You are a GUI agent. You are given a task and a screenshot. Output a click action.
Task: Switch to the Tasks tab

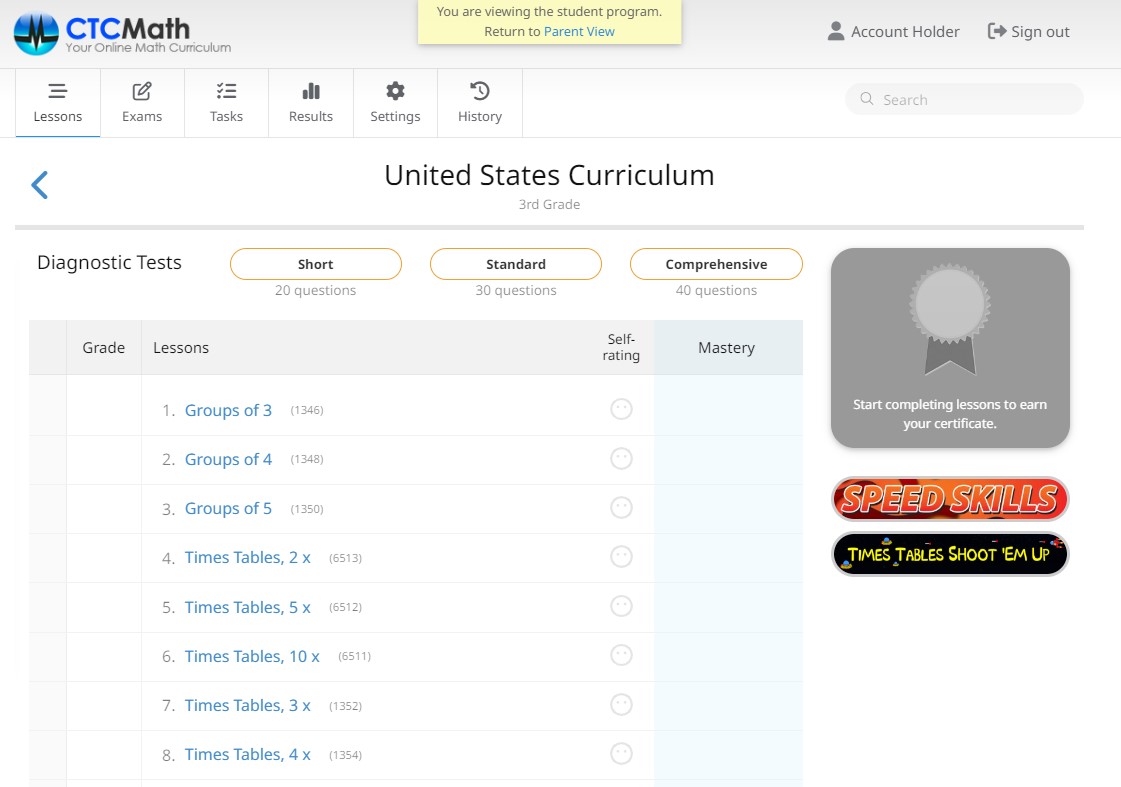coord(226,102)
